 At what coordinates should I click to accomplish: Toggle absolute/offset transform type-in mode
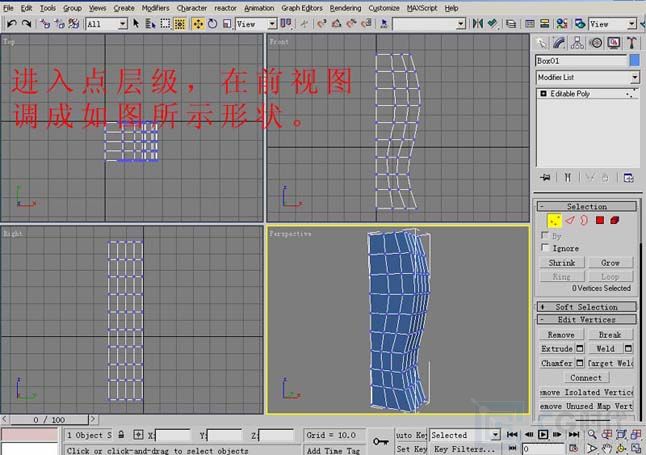(138, 435)
